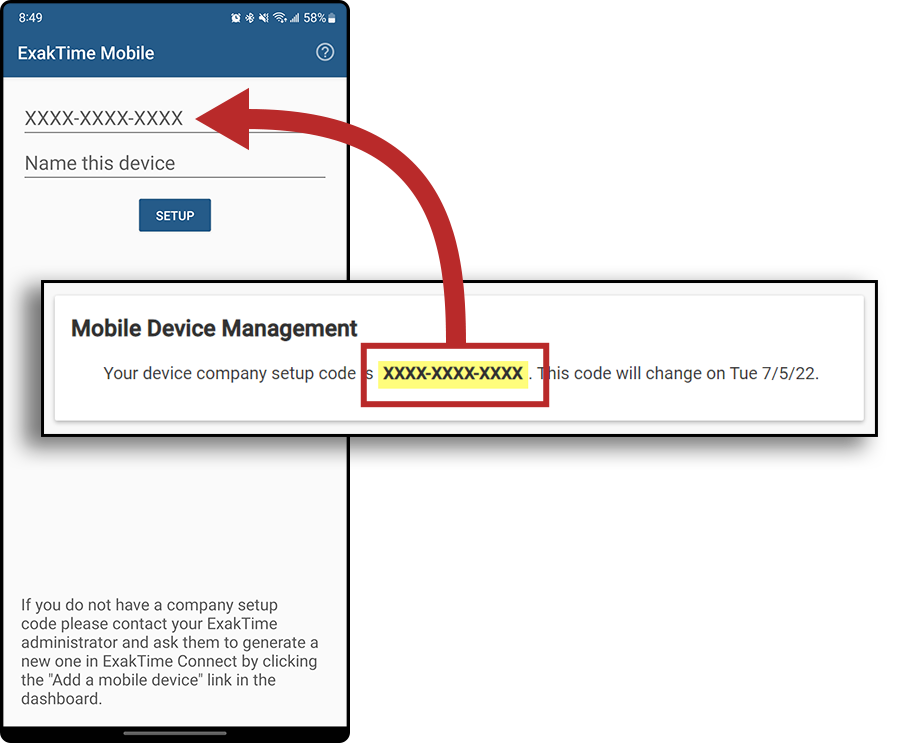Open the help question mark icon

pos(325,52)
